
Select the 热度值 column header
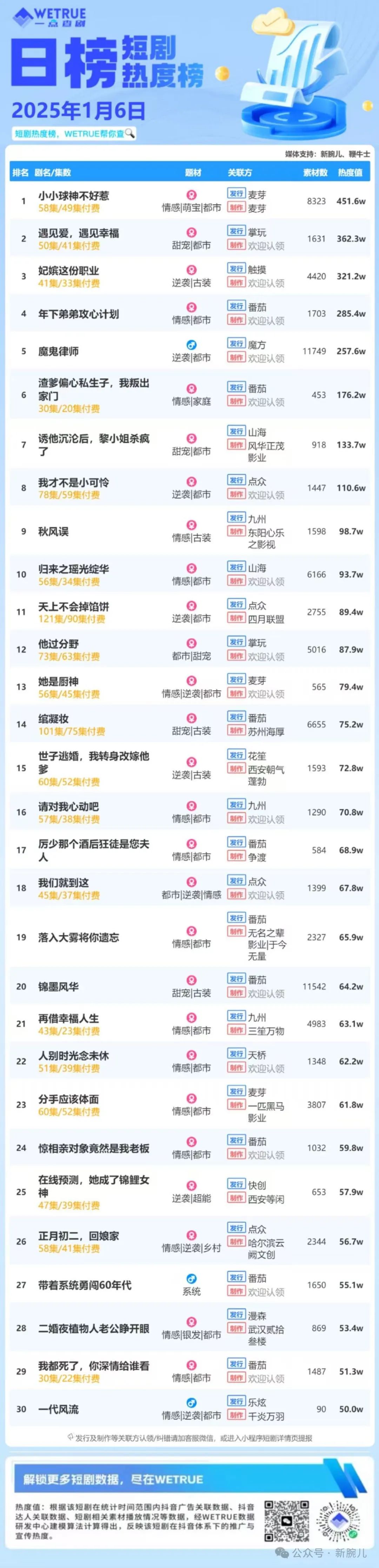(350, 172)
